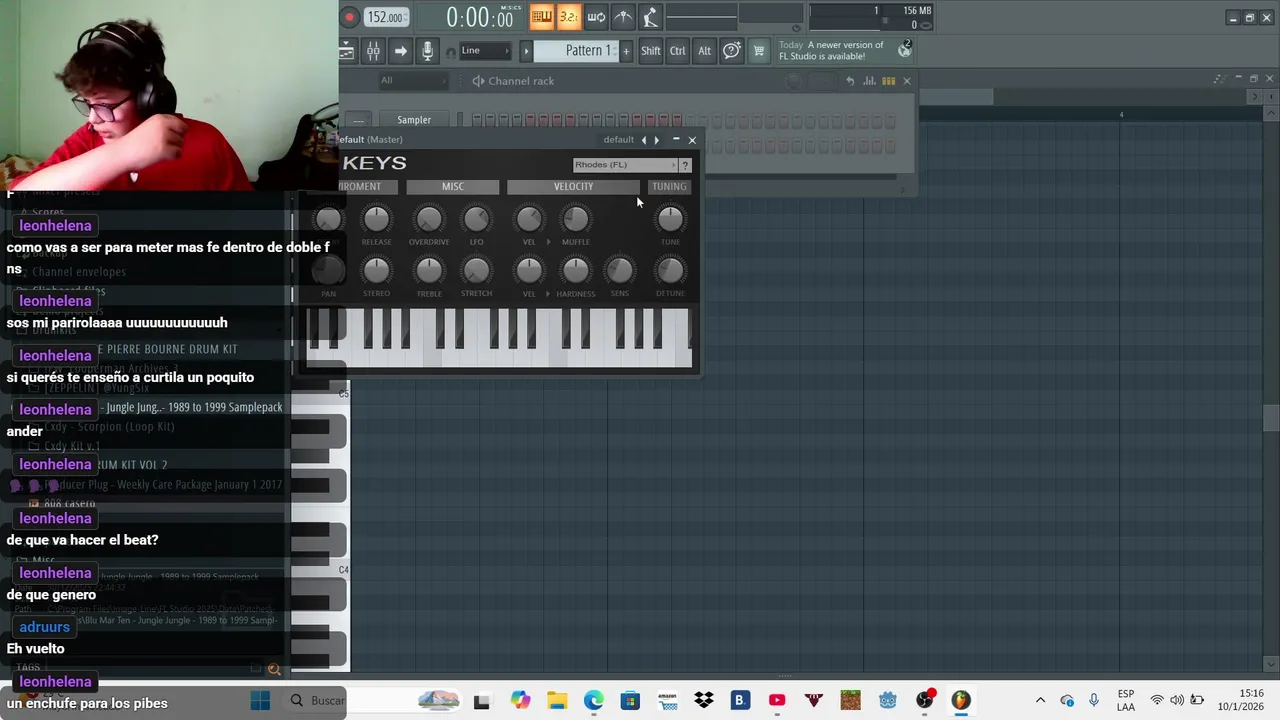Click the FL Studio taskbar icon
The width and height of the screenshot is (1280, 720).
coord(961,701)
